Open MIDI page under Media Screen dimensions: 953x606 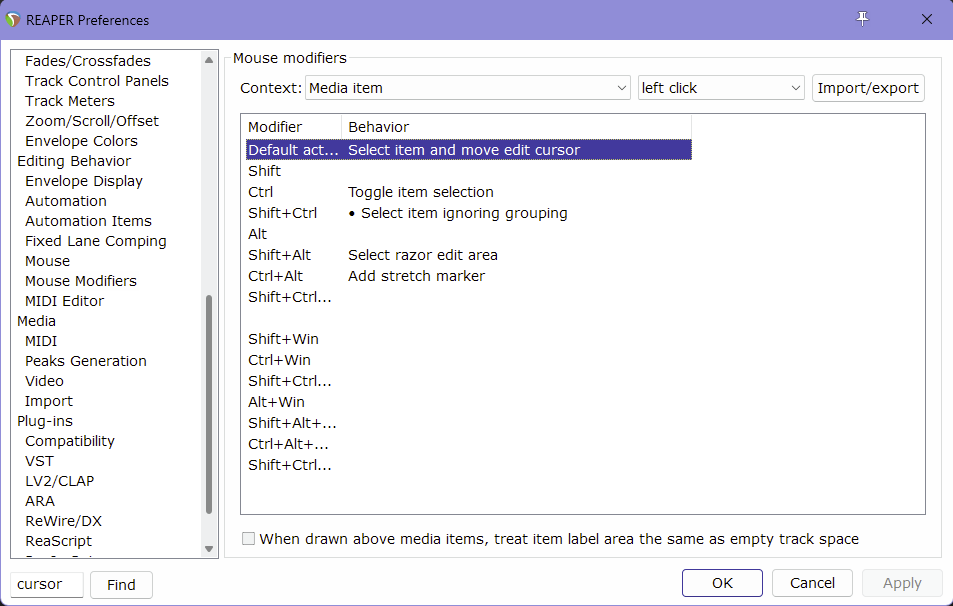pos(41,341)
